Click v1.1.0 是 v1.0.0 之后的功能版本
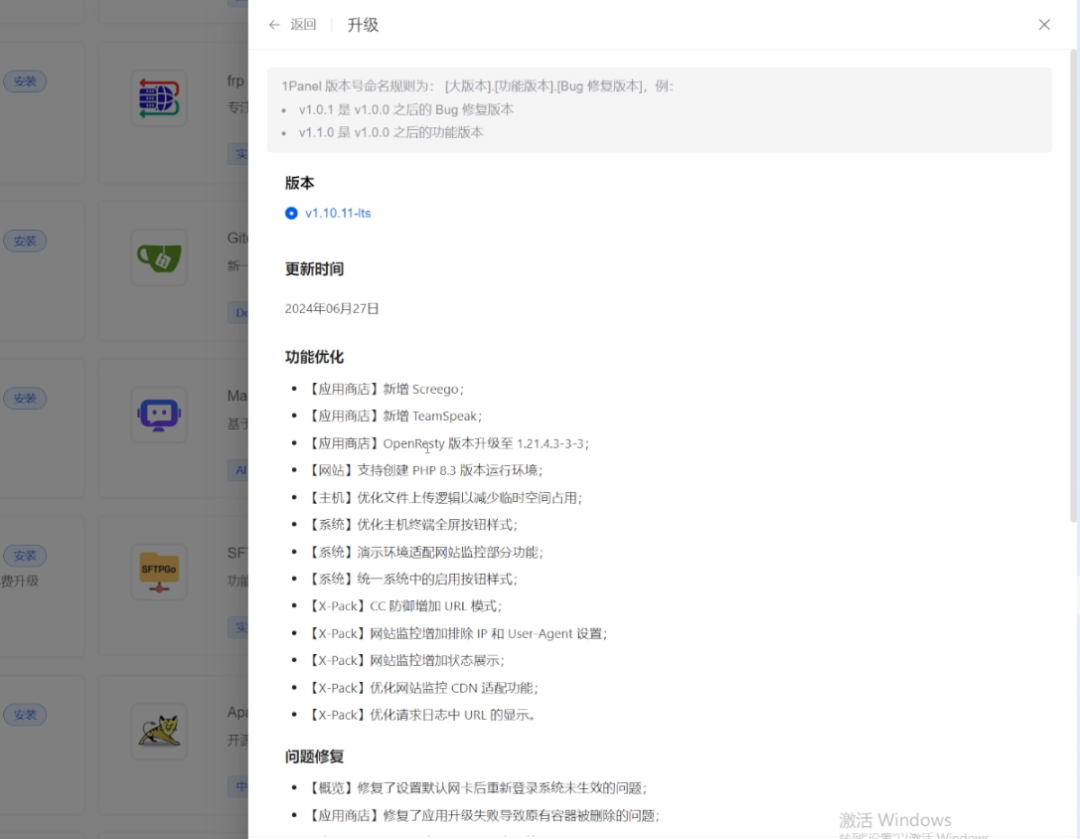Image resolution: width=1080 pixels, height=839 pixels. point(391,132)
